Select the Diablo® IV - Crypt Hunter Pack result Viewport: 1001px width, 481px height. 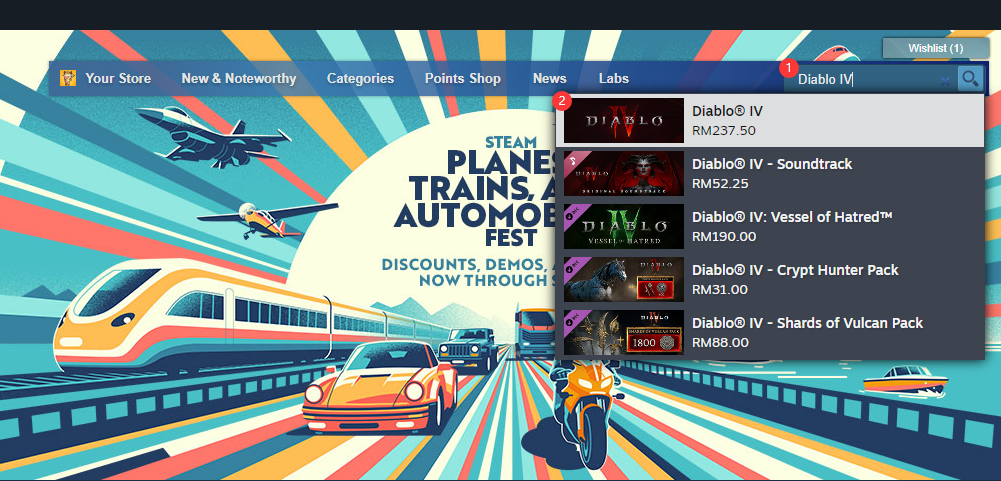pyautogui.click(x=770, y=279)
